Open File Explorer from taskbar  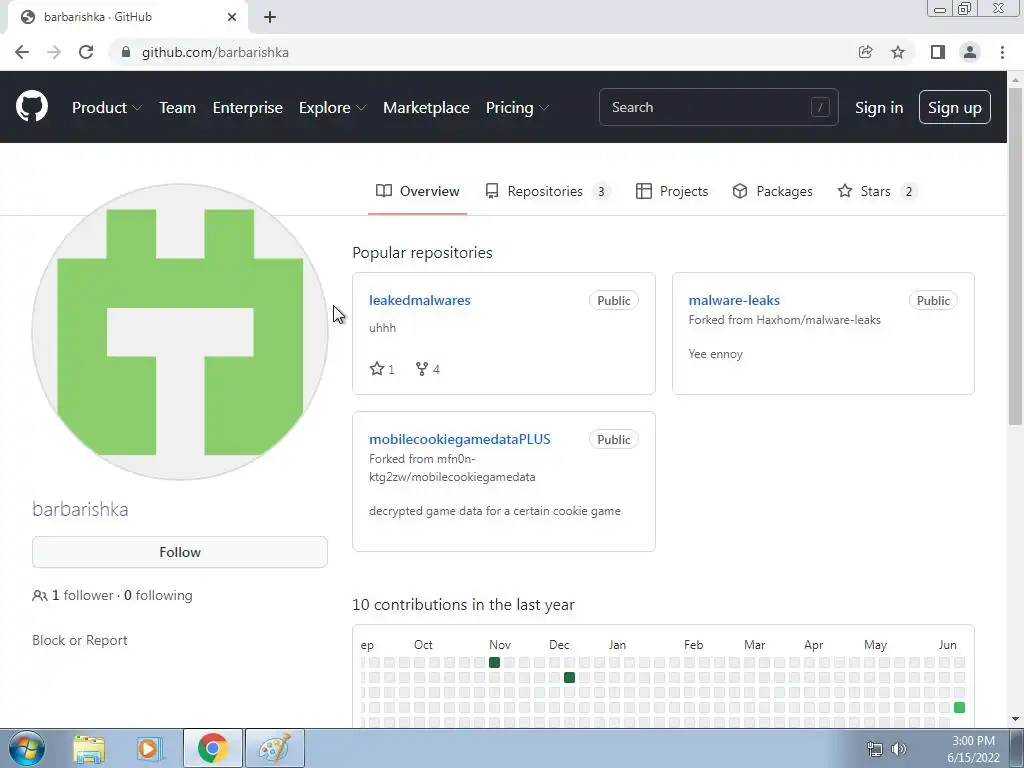point(88,749)
